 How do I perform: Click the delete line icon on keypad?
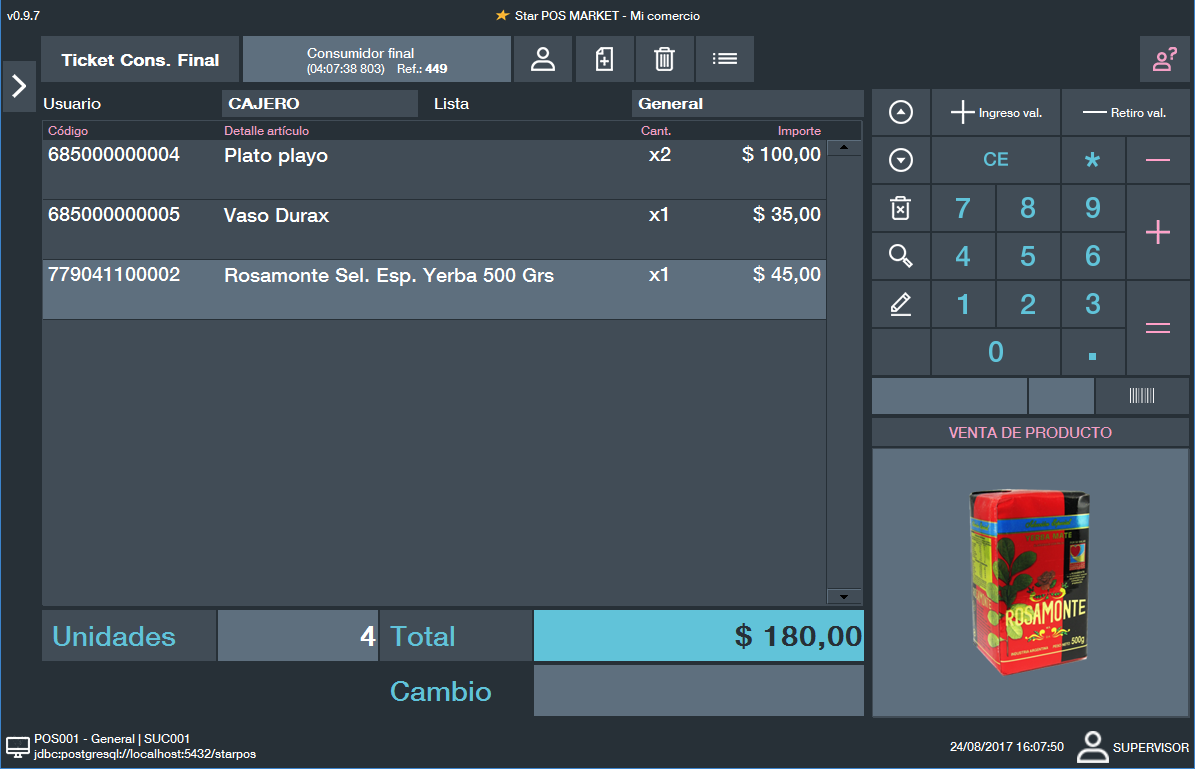tap(900, 208)
